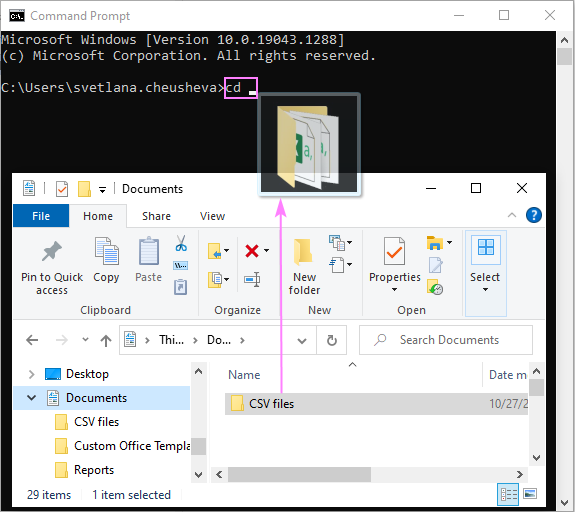Go Back in Explorer navigation
The width and height of the screenshot is (575, 512).
[x=32, y=340]
